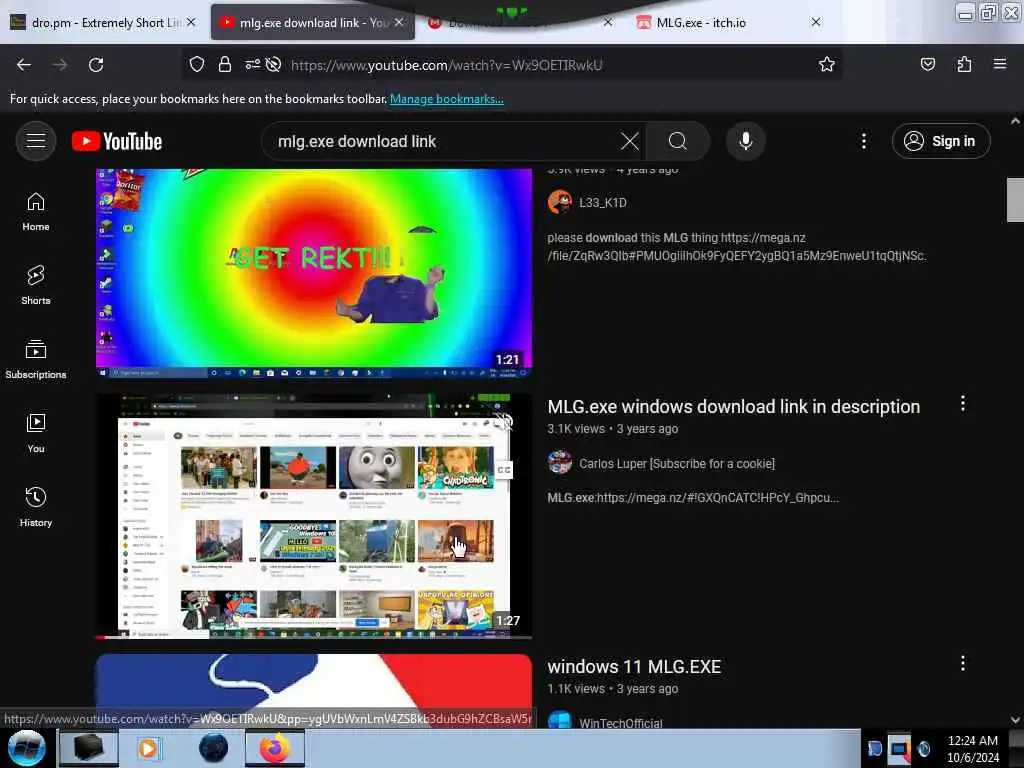Open the windows 11 MLG.EXE thumbnail
Image resolution: width=1024 pixels, height=768 pixels.
(313, 691)
